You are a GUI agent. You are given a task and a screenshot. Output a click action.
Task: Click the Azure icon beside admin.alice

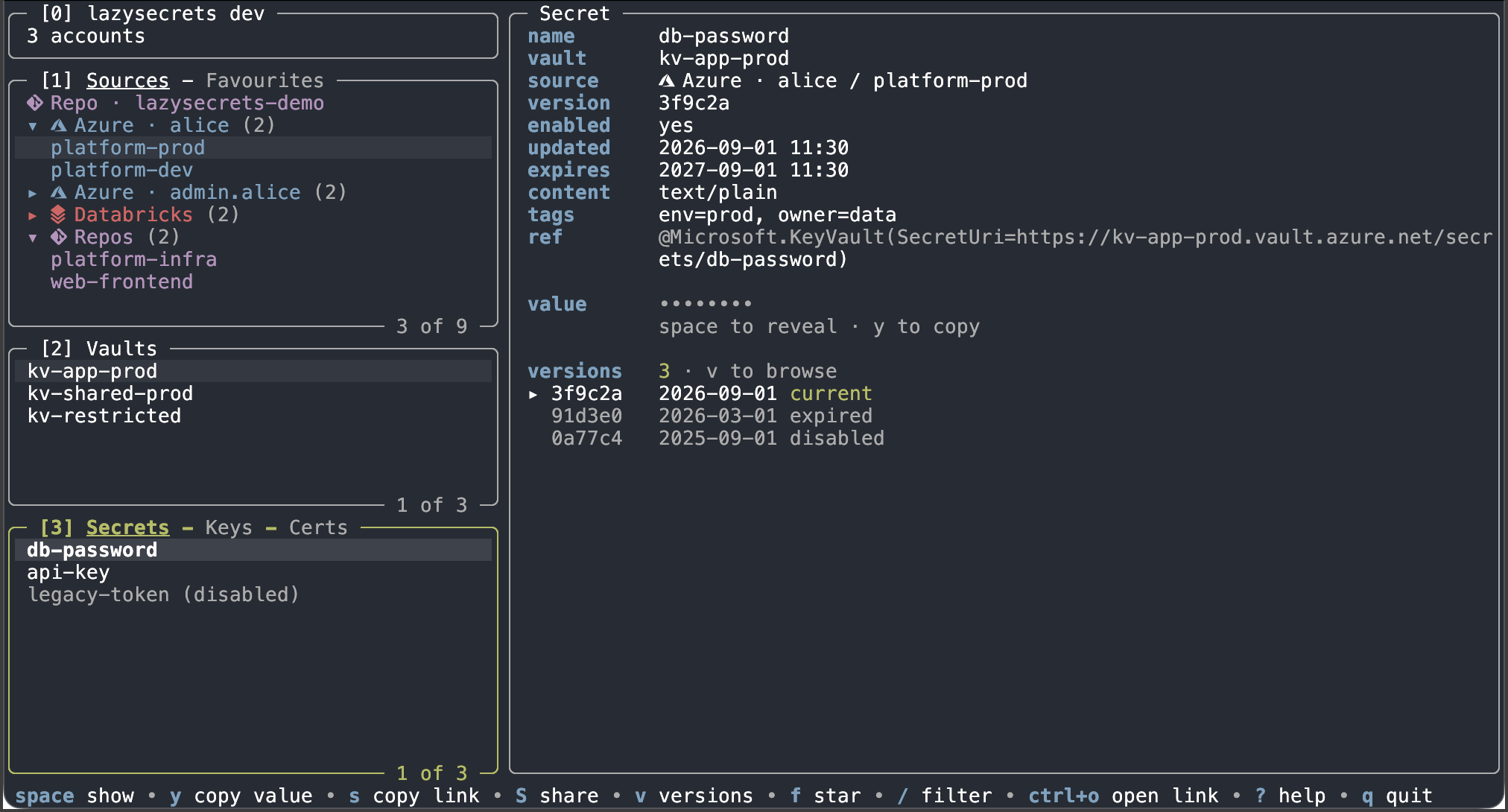click(59, 192)
